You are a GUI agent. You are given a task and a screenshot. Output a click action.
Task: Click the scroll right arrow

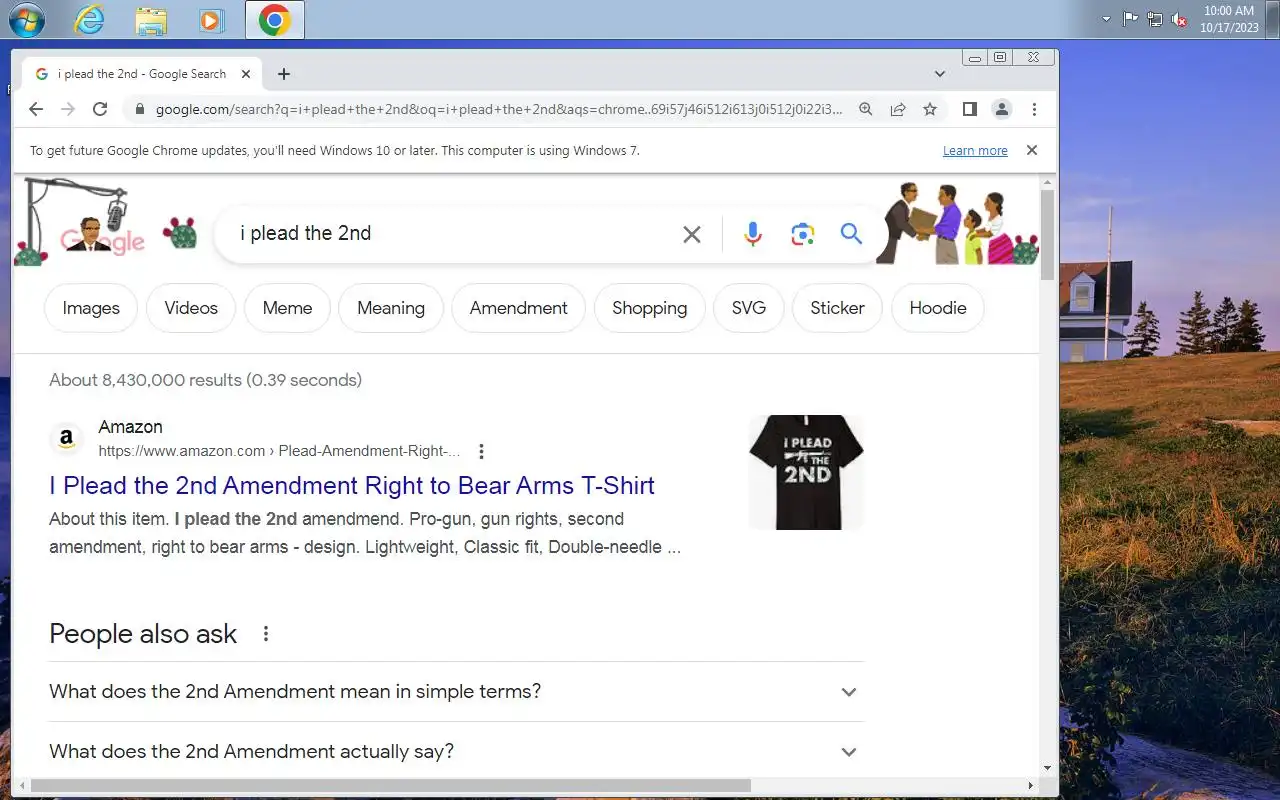coord(1031,786)
